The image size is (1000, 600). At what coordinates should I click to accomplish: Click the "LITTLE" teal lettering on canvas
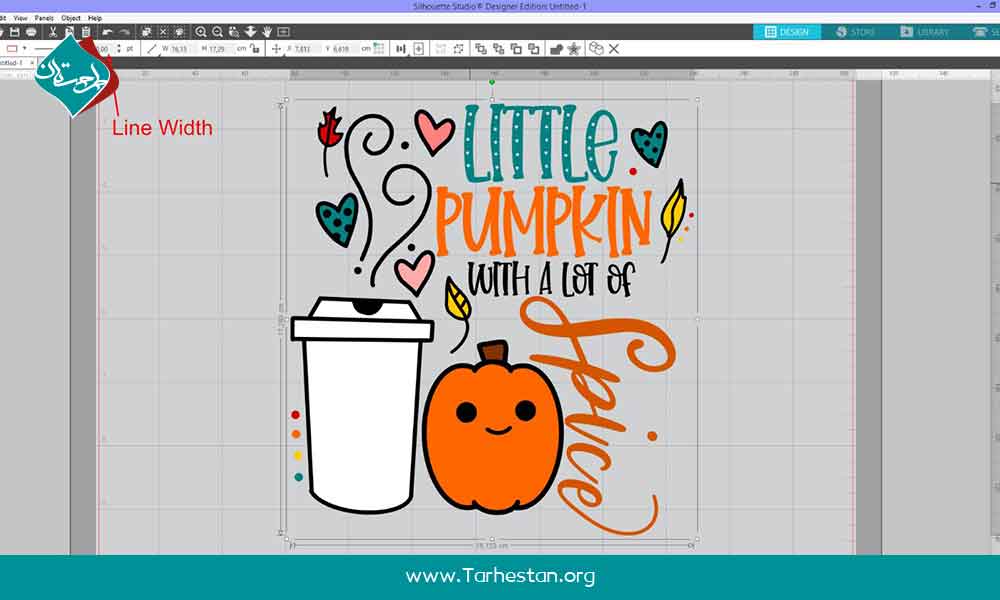(x=541, y=143)
